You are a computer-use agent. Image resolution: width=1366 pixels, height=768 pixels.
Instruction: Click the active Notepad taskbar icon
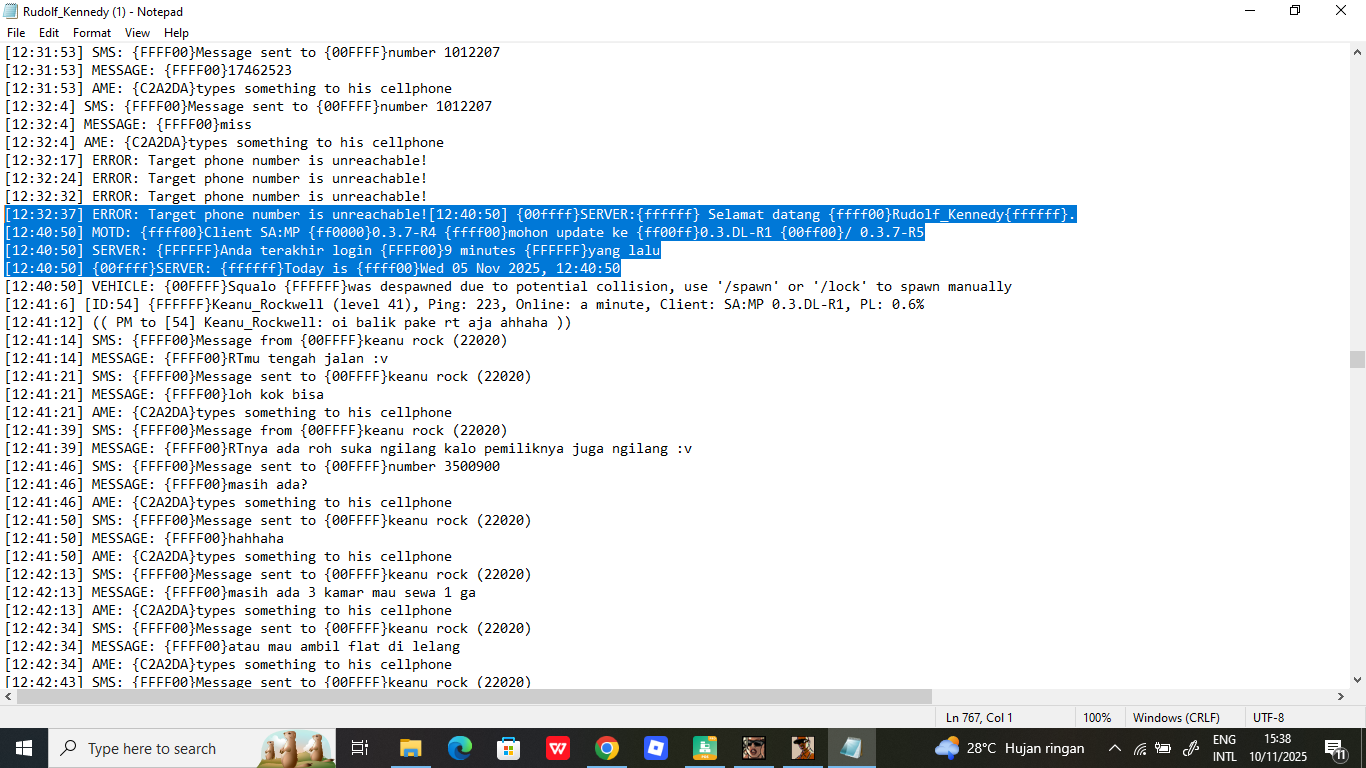pos(851,748)
